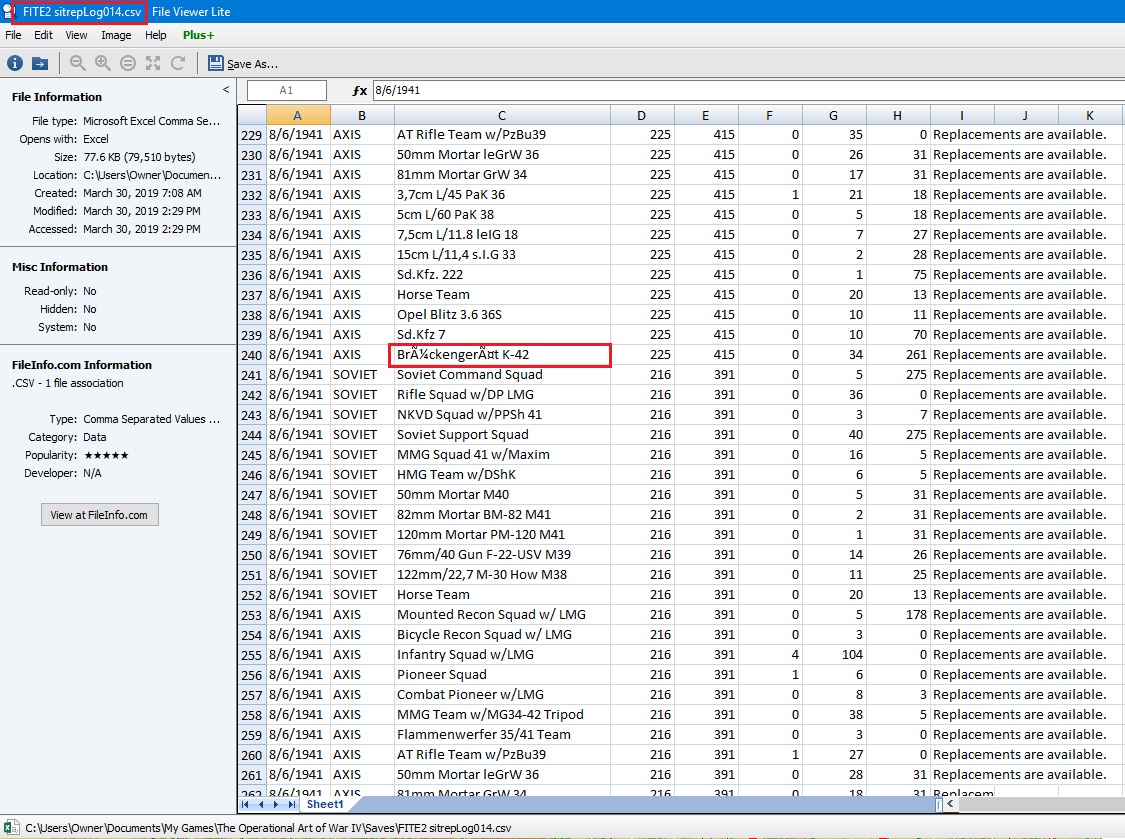
Task: Collapse the File Information side panel
Action: click(x=226, y=90)
